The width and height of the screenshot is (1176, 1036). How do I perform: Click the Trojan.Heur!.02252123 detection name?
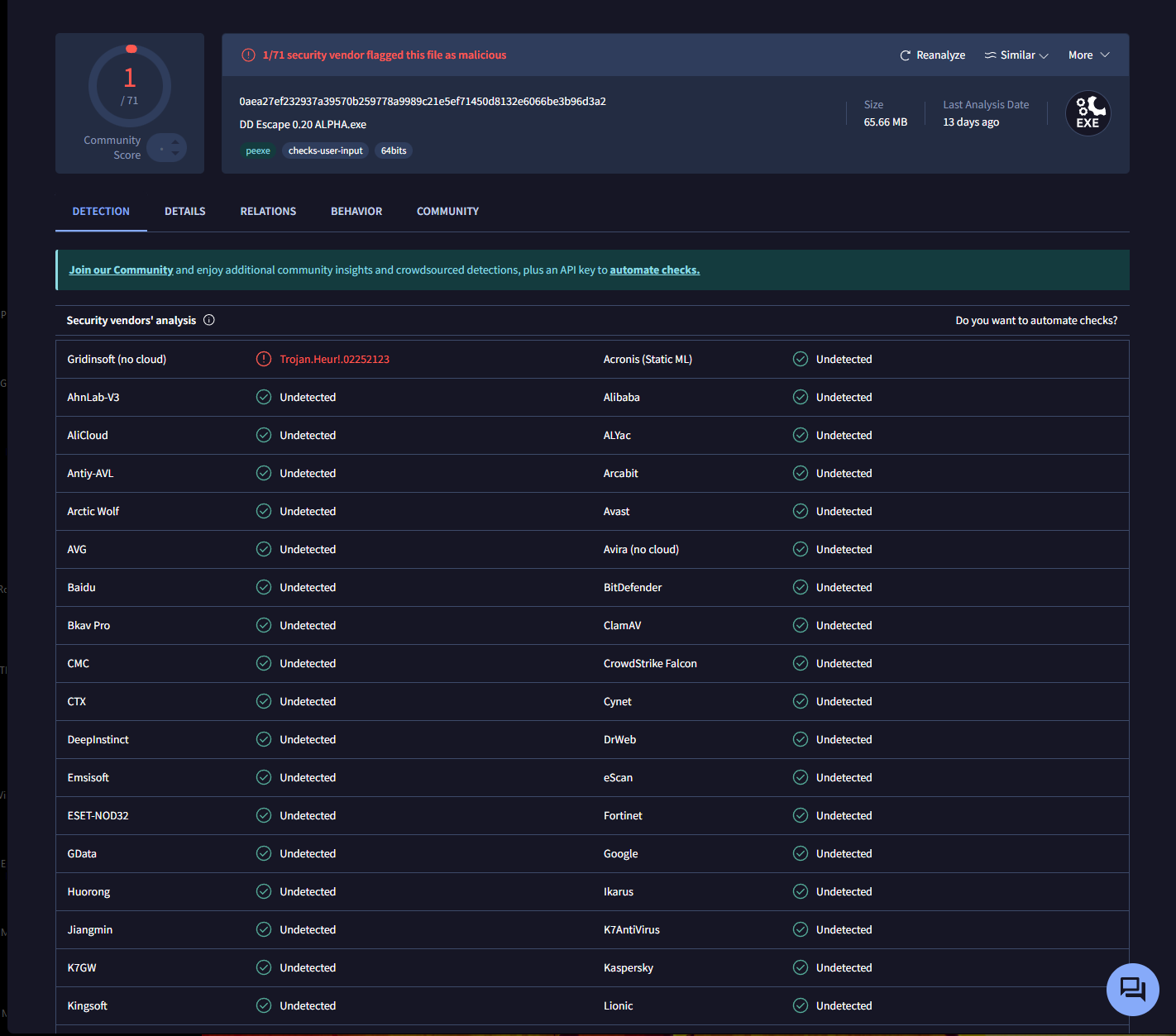point(334,360)
